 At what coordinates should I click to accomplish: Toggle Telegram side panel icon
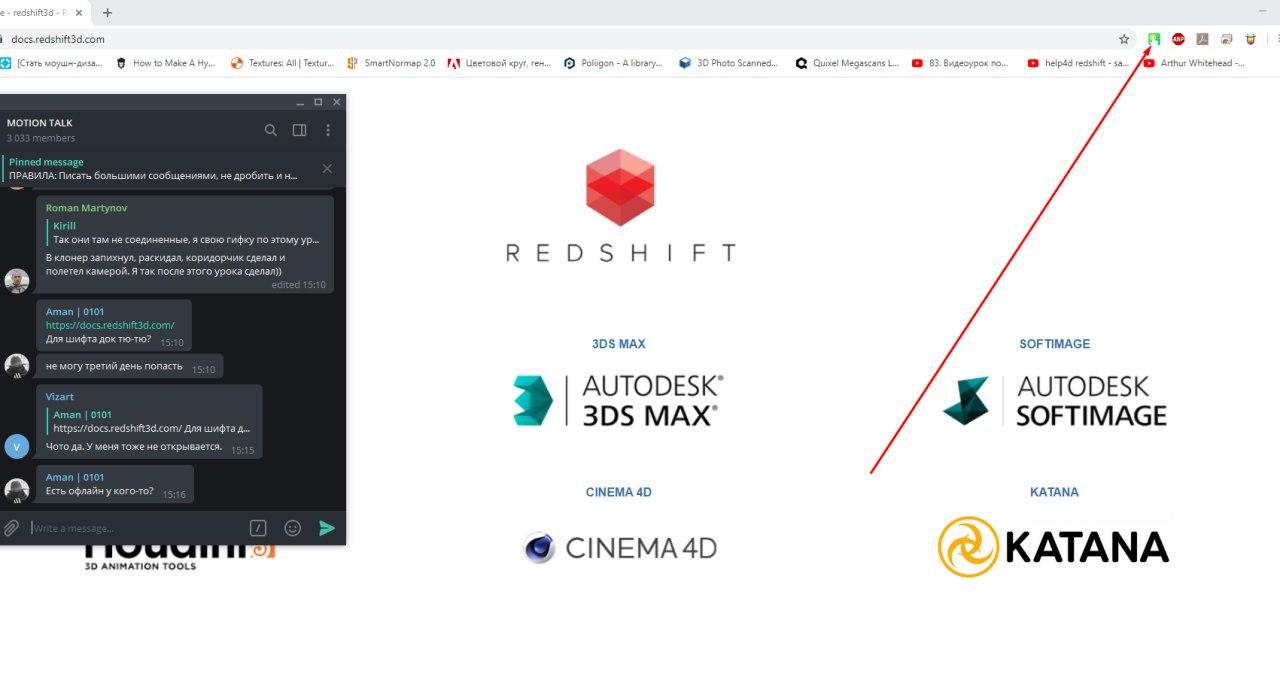coord(299,130)
